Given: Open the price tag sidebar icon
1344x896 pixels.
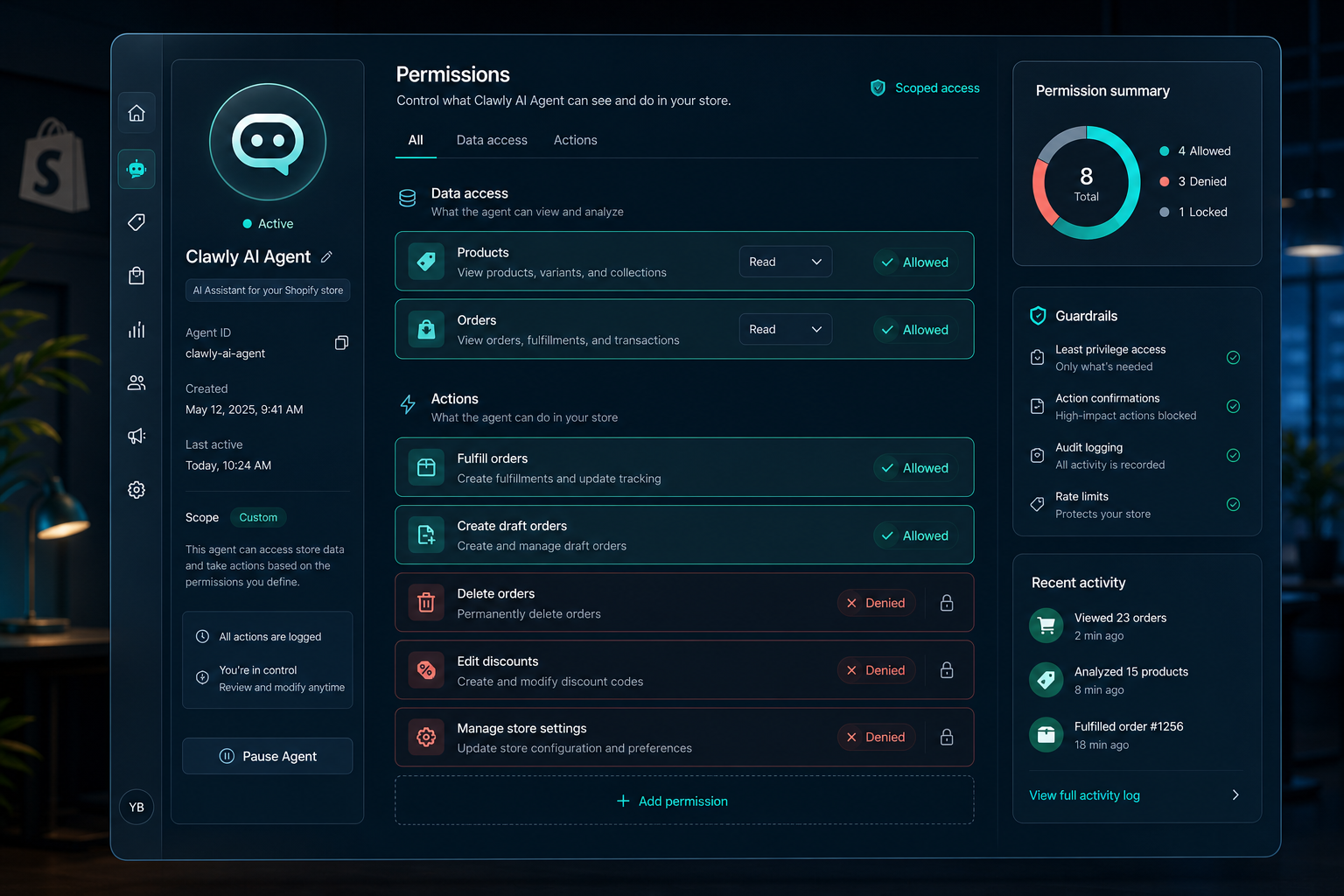Looking at the screenshot, I should [136, 222].
